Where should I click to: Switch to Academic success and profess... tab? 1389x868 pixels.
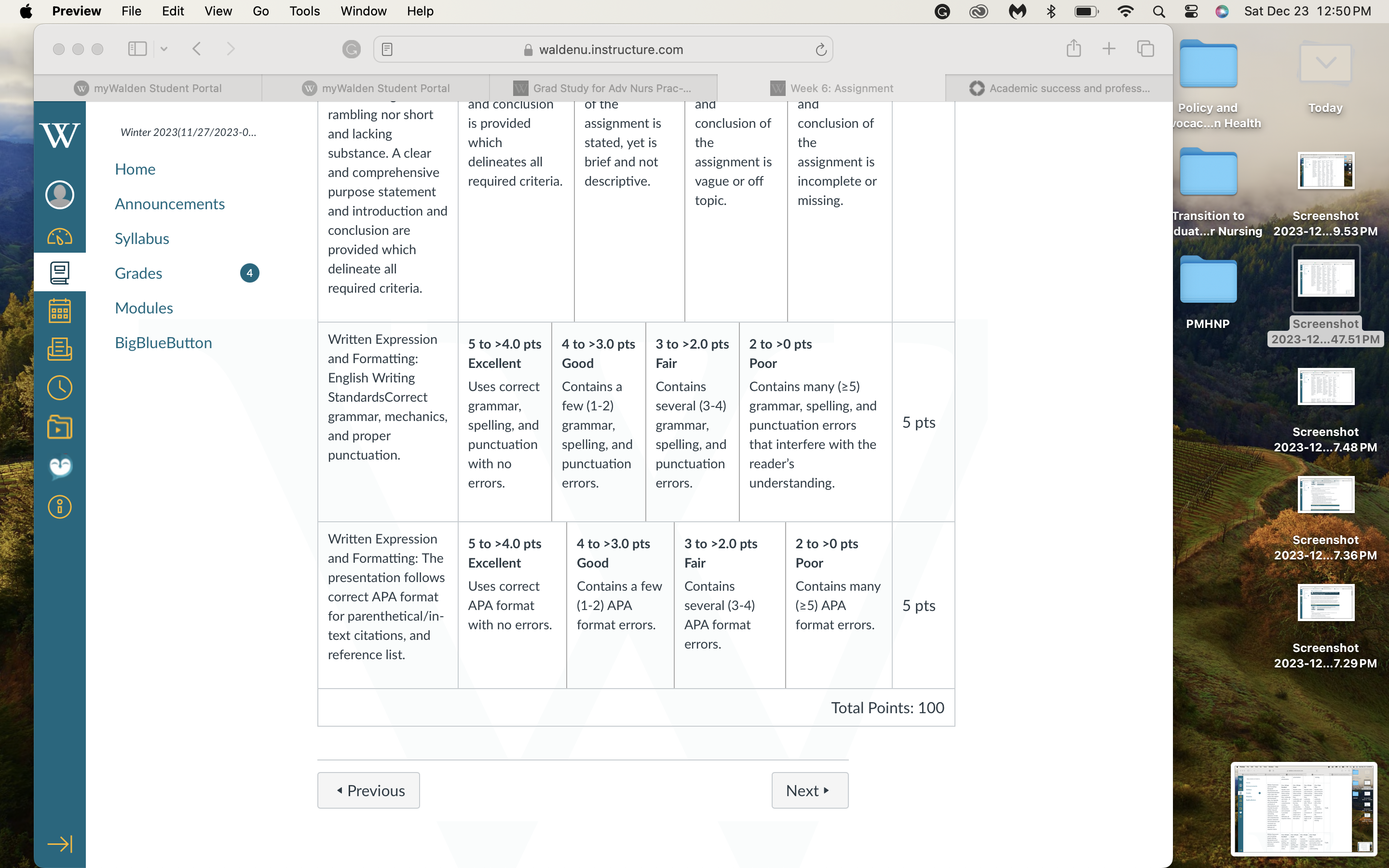click(x=1059, y=88)
